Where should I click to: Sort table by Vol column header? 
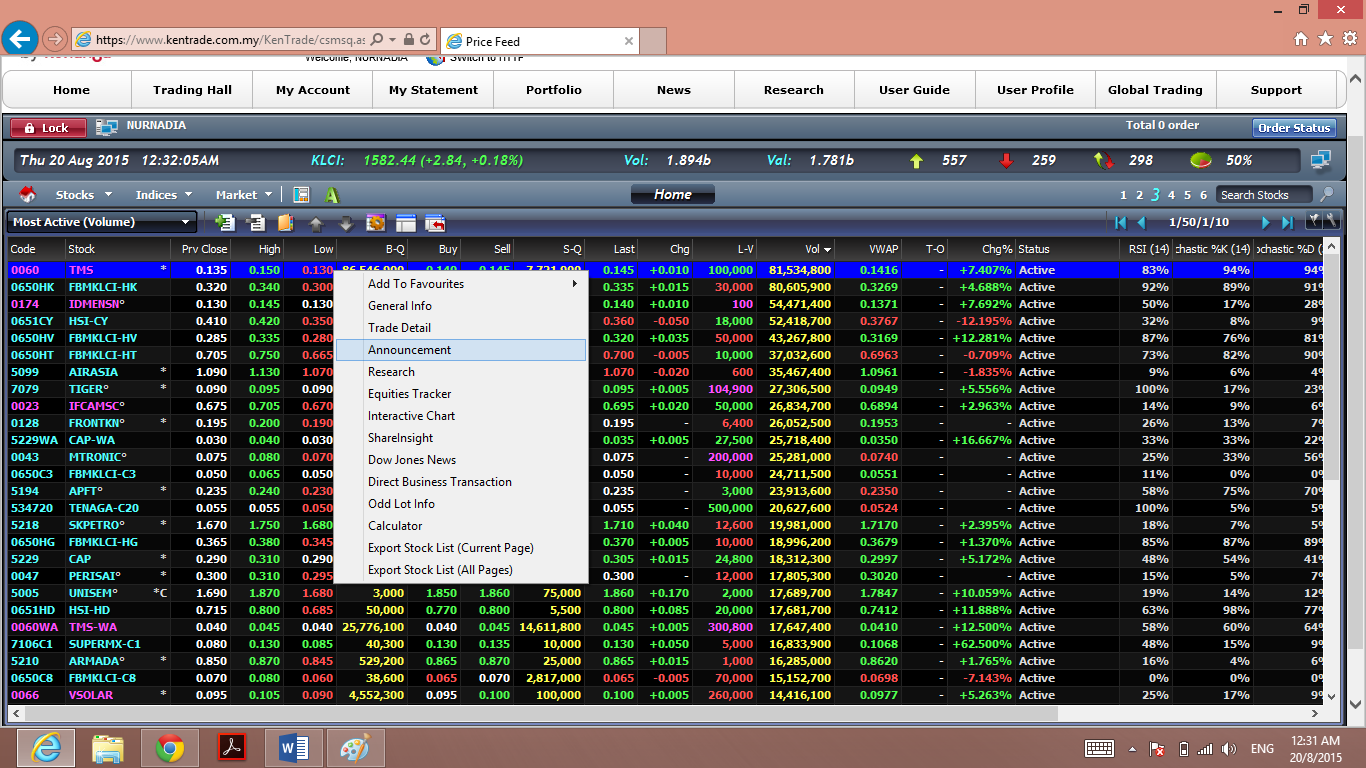(796, 249)
